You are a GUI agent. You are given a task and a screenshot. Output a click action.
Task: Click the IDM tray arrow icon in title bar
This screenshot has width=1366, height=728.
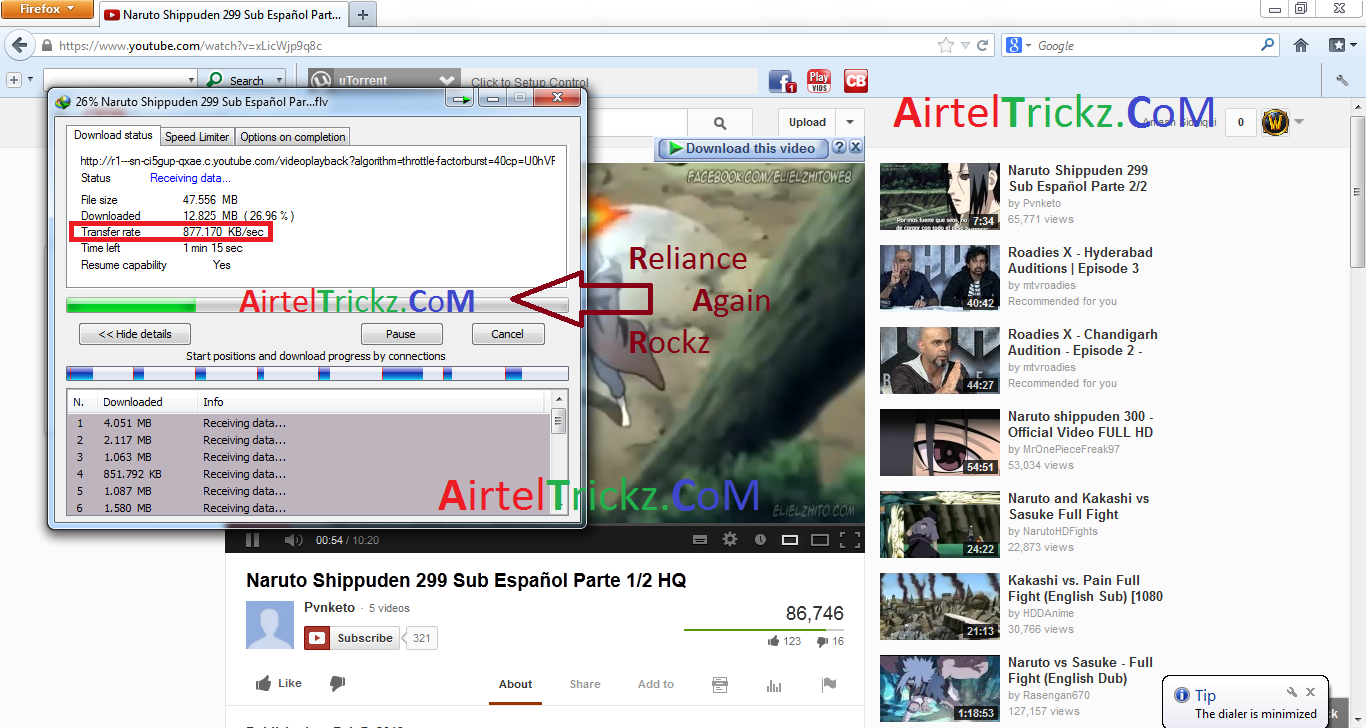(461, 99)
